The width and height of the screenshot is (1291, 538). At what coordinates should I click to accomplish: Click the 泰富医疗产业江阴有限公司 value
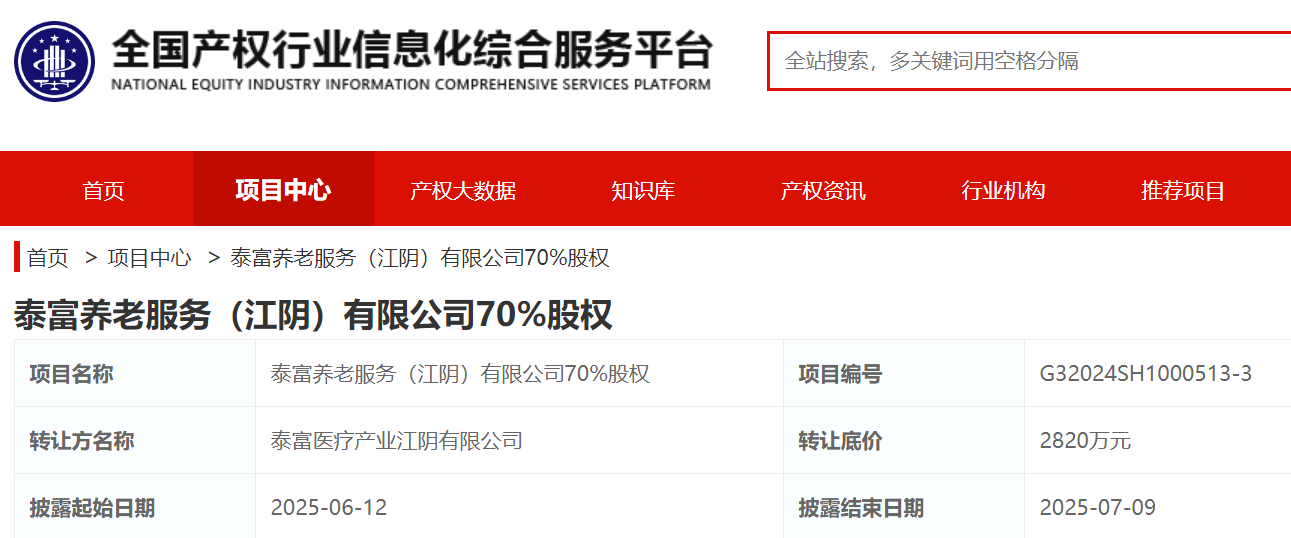pos(397,441)
